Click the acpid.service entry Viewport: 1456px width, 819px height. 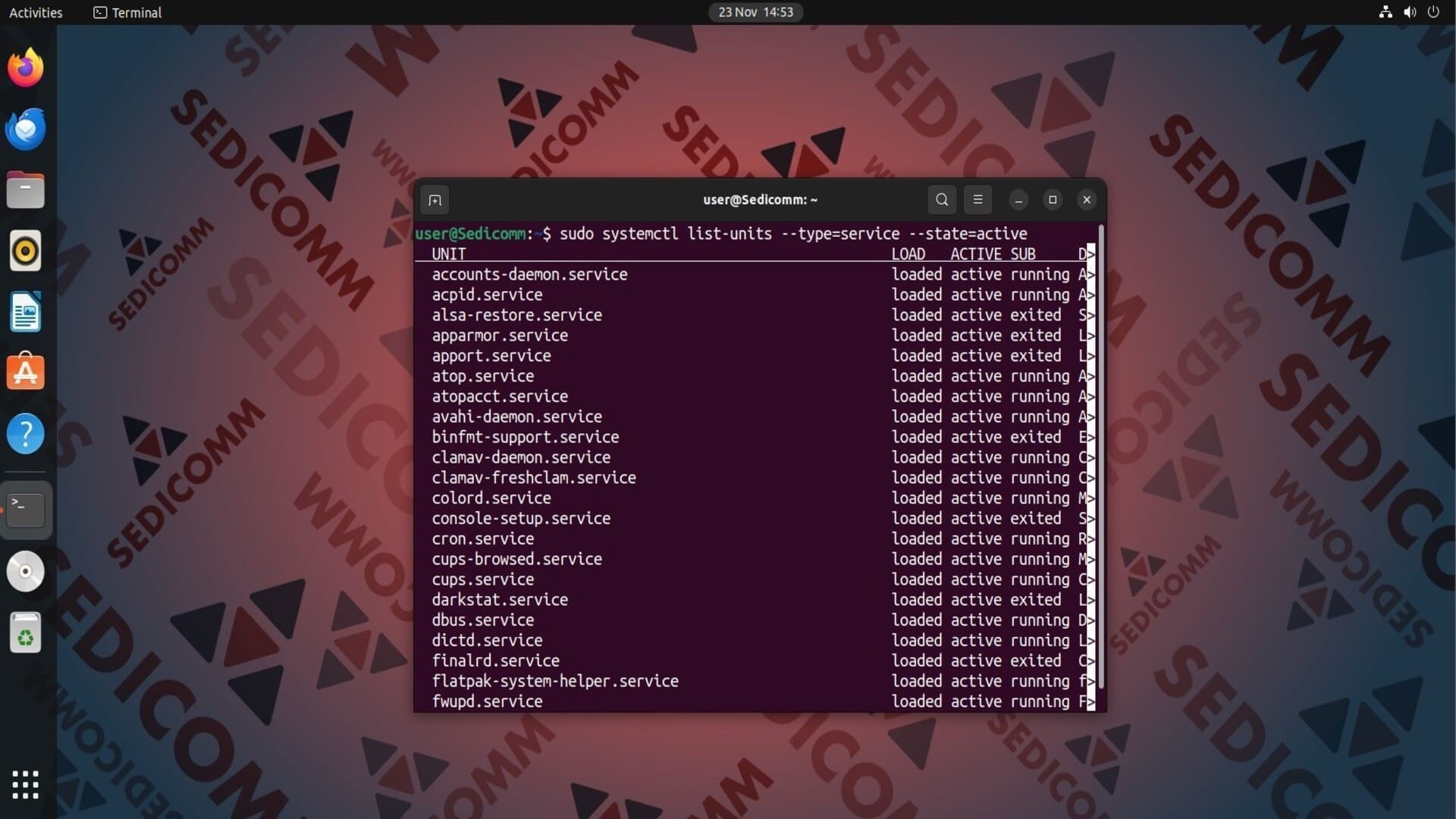point(487,295)
